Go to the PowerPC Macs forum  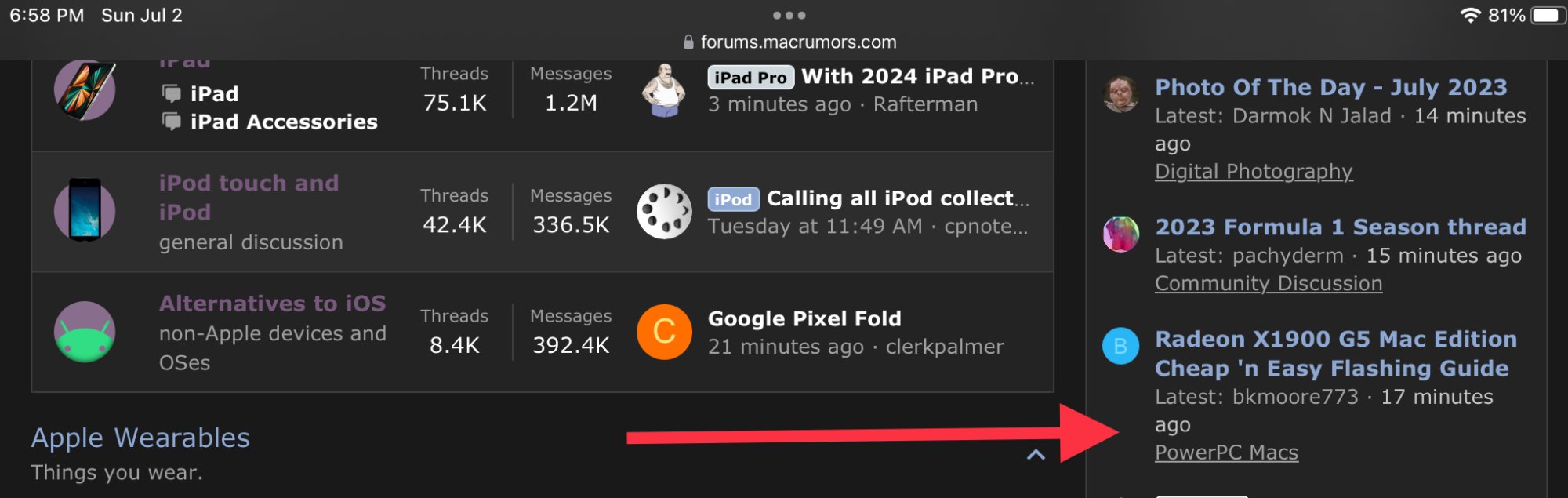[x=1226, y=453]
